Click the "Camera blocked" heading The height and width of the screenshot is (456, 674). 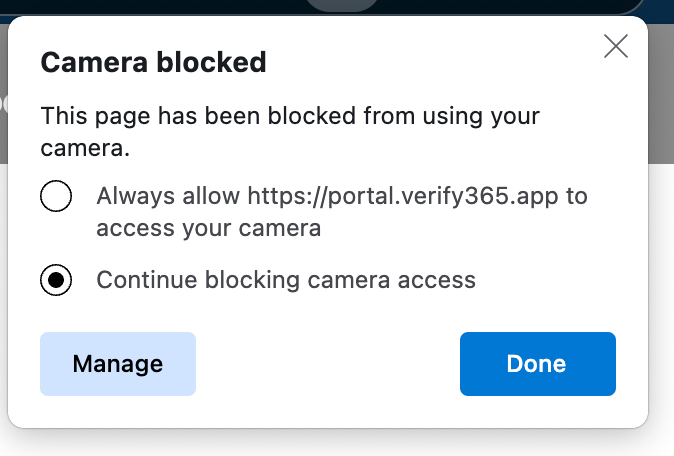tap(153, 63)
